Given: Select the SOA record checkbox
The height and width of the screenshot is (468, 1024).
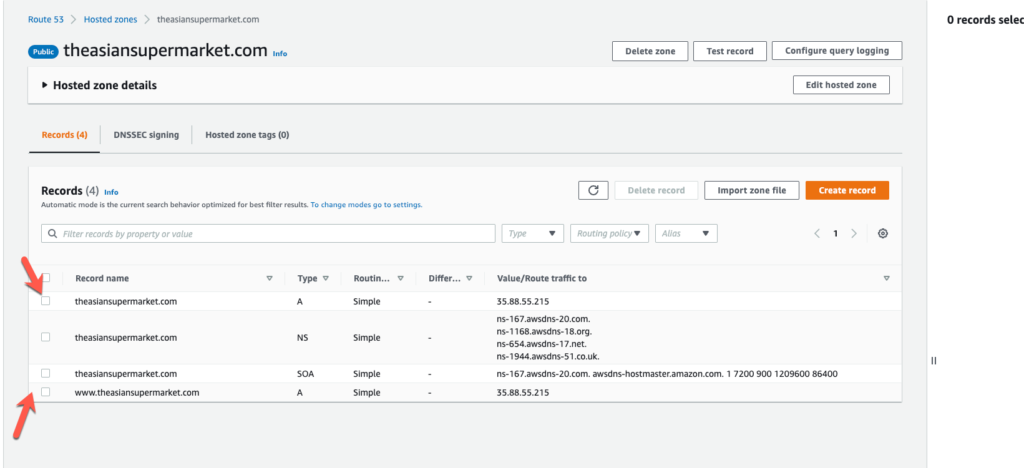Looking at the screenshot, I should pyautogui.click(x=46, y=373).
